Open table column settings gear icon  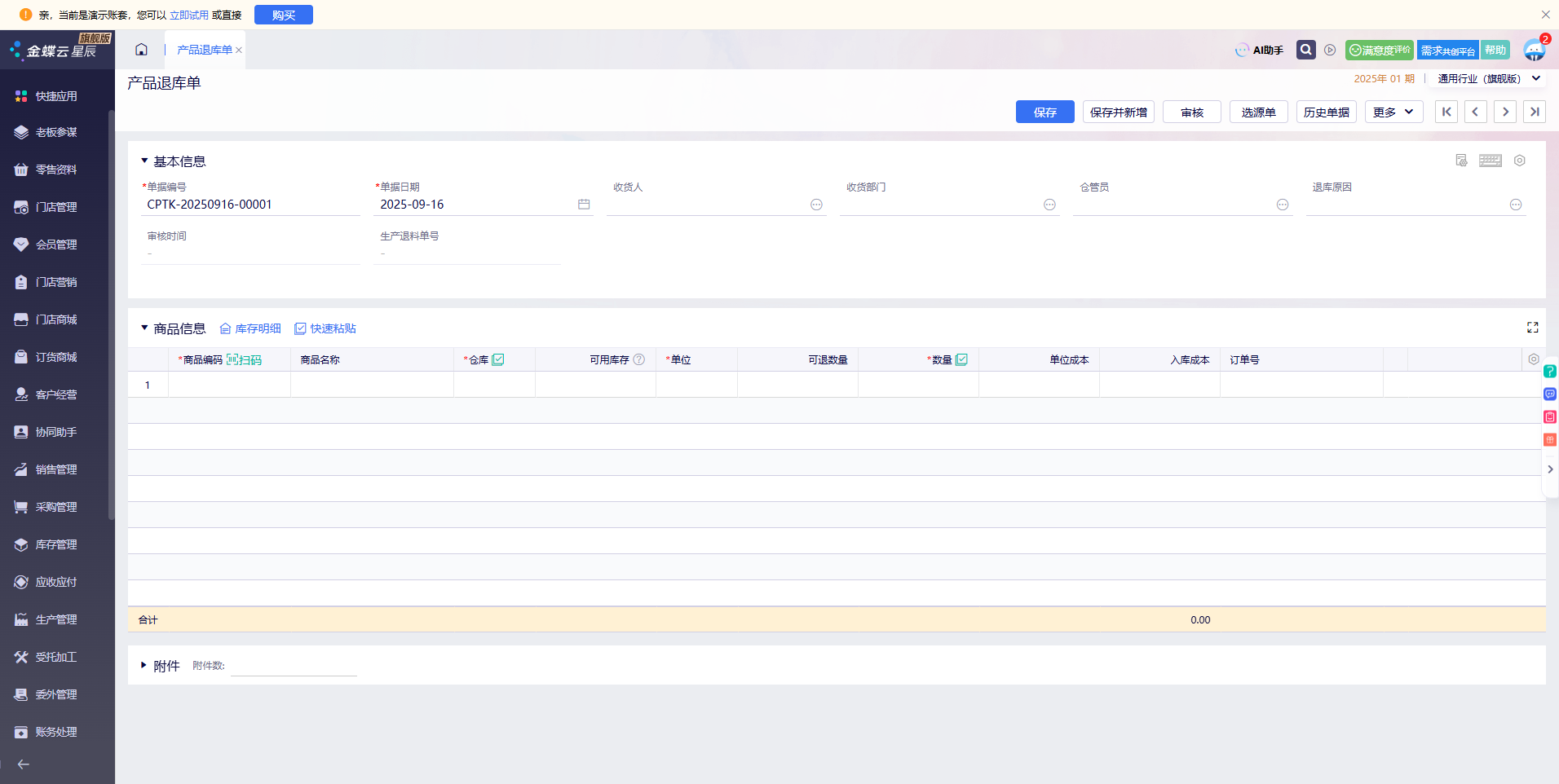coord(1533,359)
